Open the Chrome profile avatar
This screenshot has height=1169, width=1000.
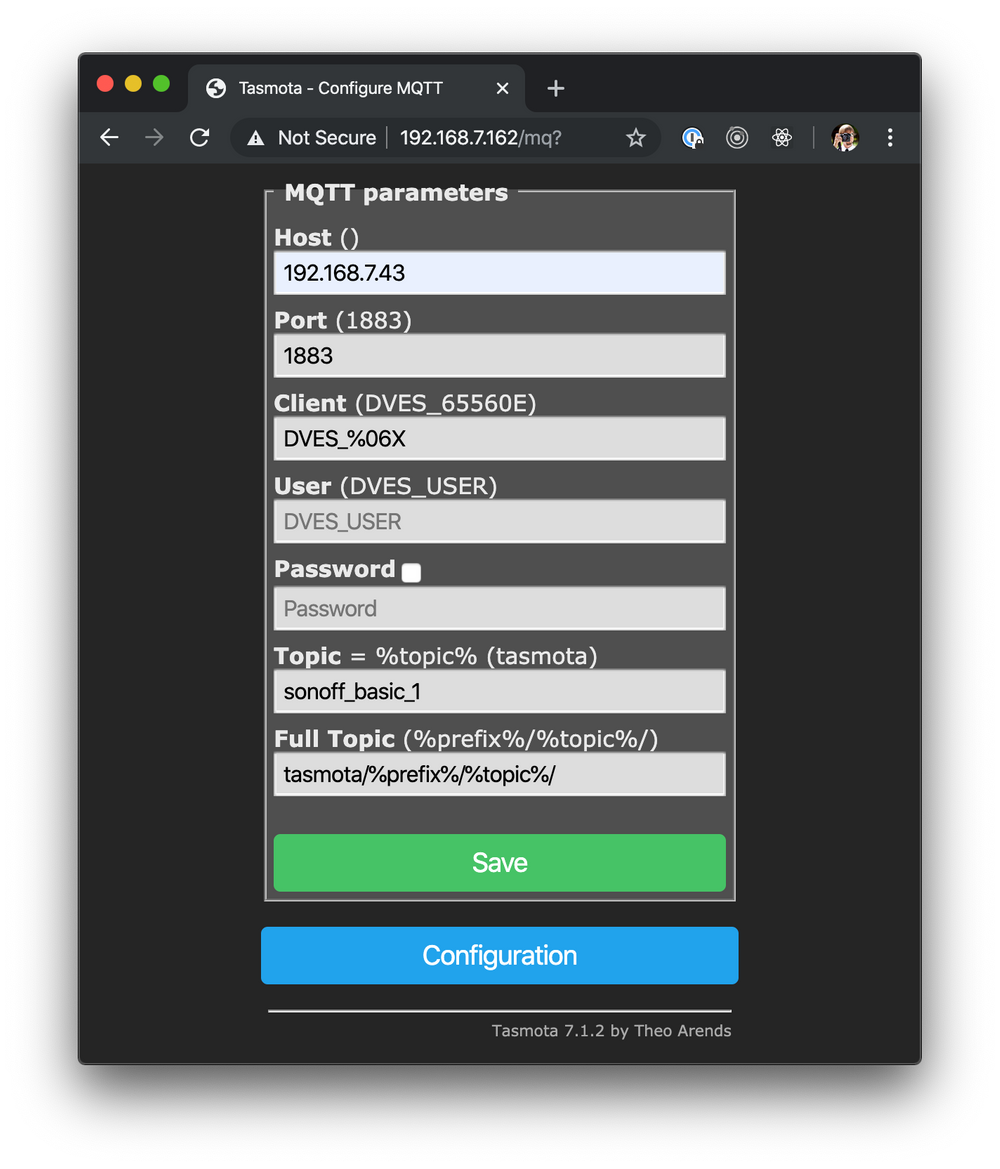pyautogui.click(x=845, y=138)
